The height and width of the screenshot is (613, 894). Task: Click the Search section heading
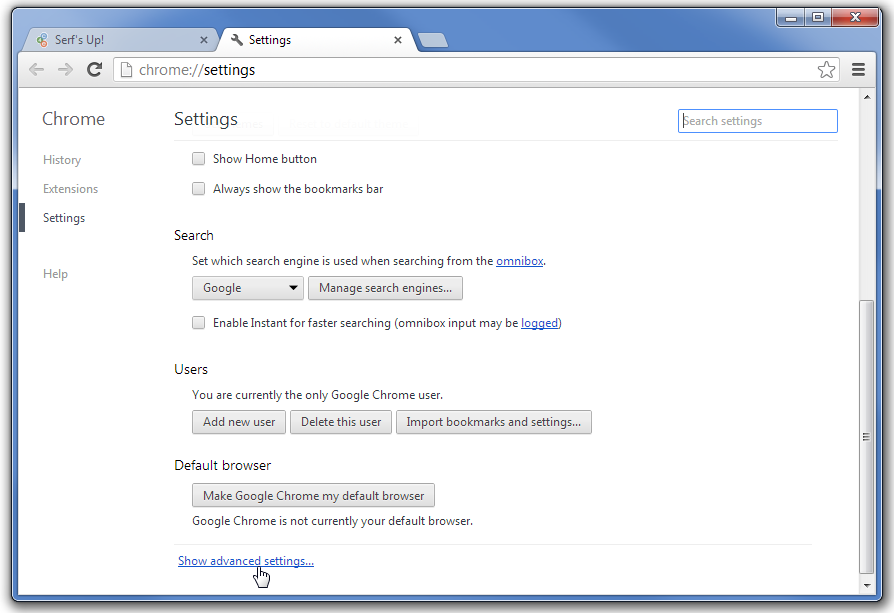194,236
